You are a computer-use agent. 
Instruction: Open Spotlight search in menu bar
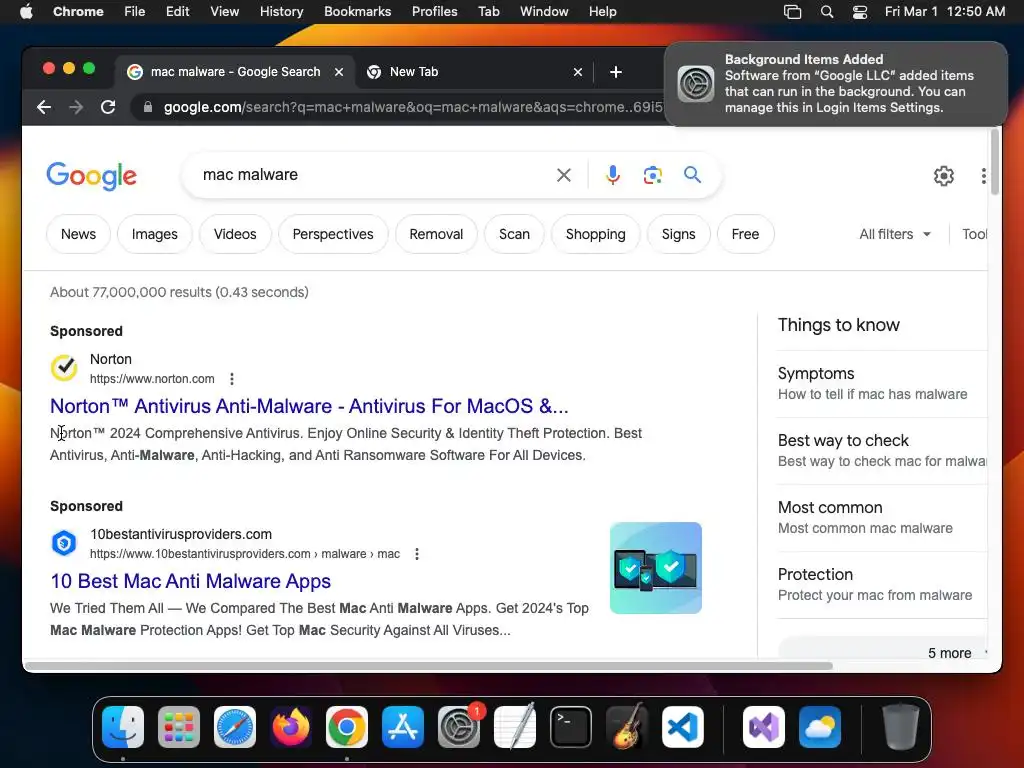827,12
